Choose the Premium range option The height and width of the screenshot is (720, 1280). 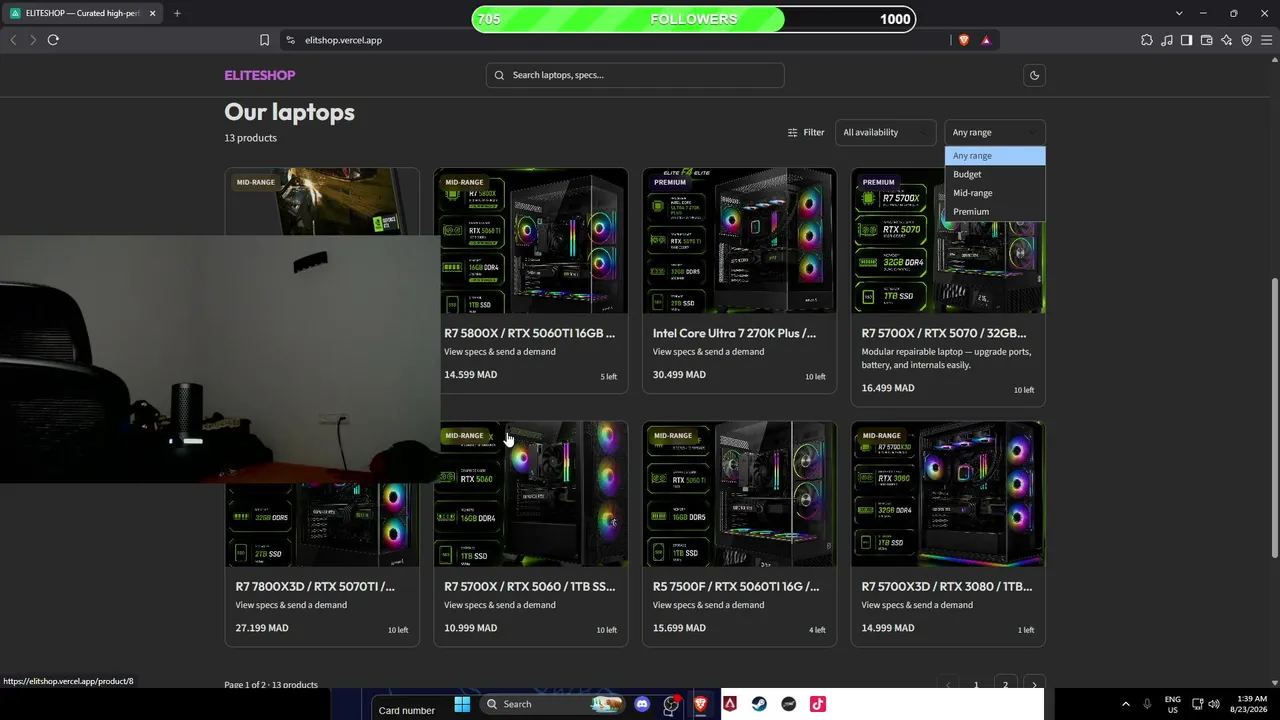pyautogui.click(x=995, y=211)
